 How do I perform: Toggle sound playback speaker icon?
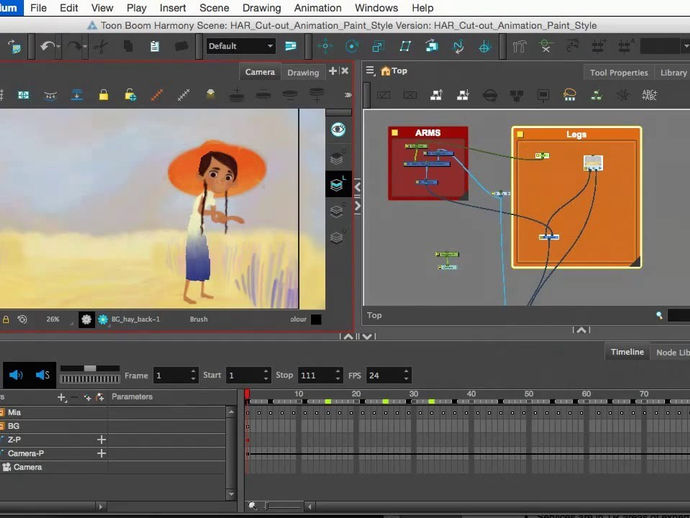click(16, 375)
